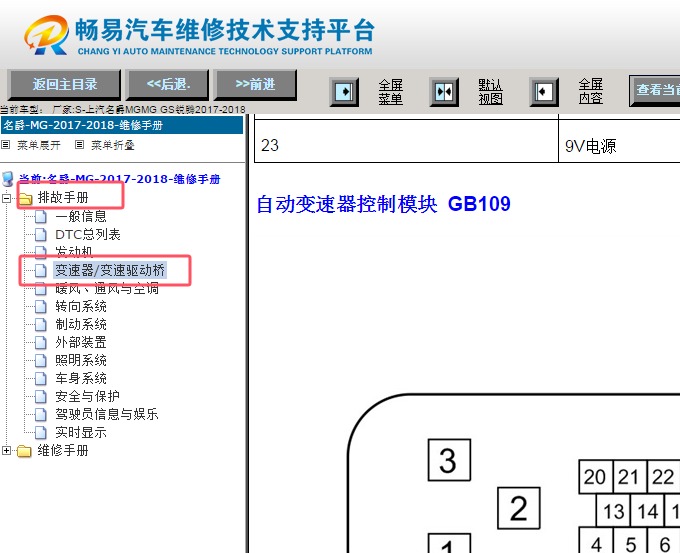Click the 驾驶员信息与娱乐 document icon
680x553 pixels.
click(x=40, y=415)
